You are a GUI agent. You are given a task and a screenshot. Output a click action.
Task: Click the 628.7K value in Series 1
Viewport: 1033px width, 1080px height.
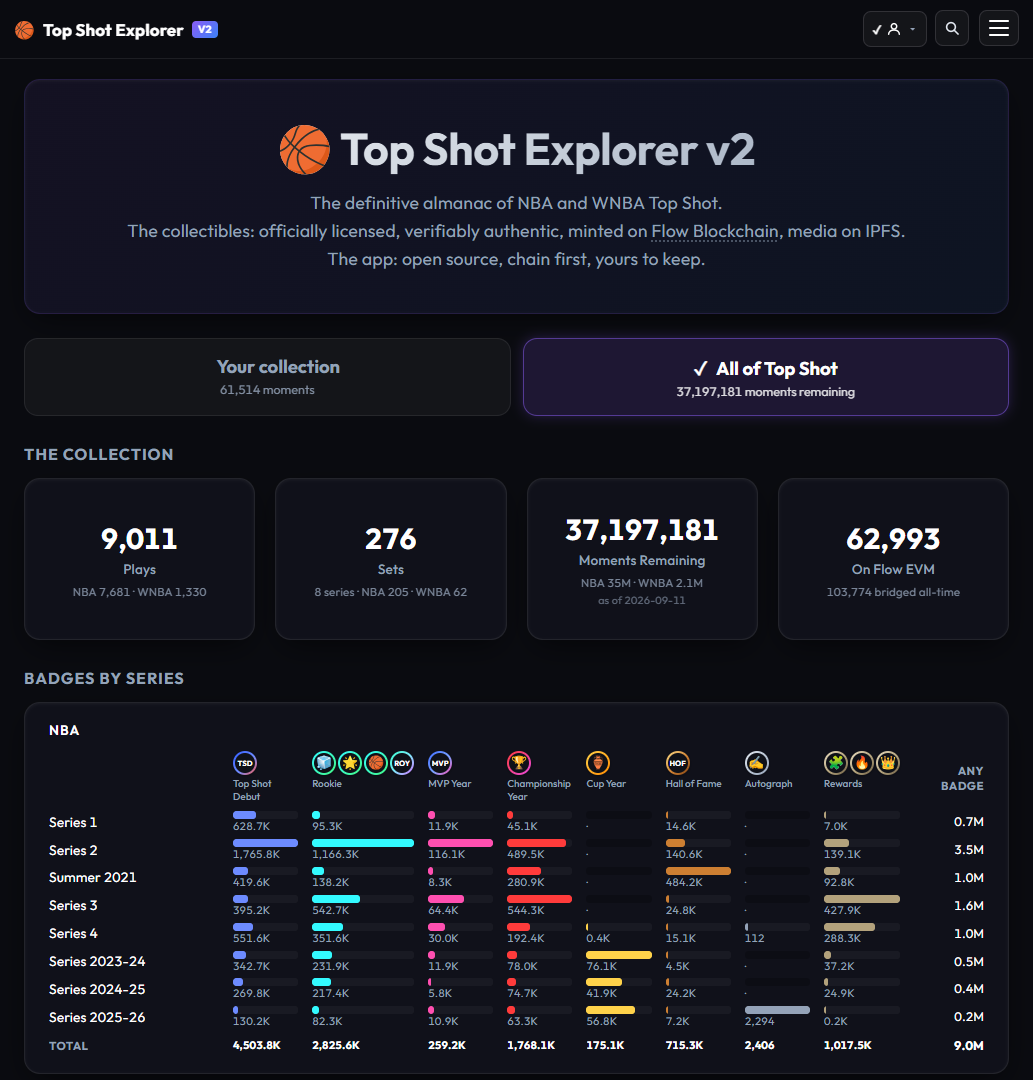point(251,827)
